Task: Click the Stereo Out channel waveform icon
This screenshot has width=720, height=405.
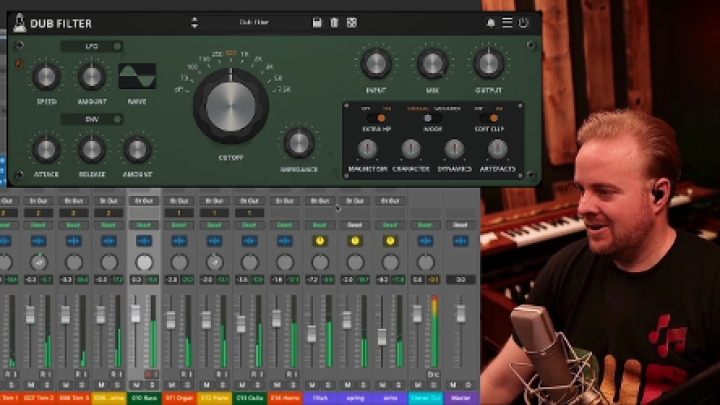Action: coord(425,241)
